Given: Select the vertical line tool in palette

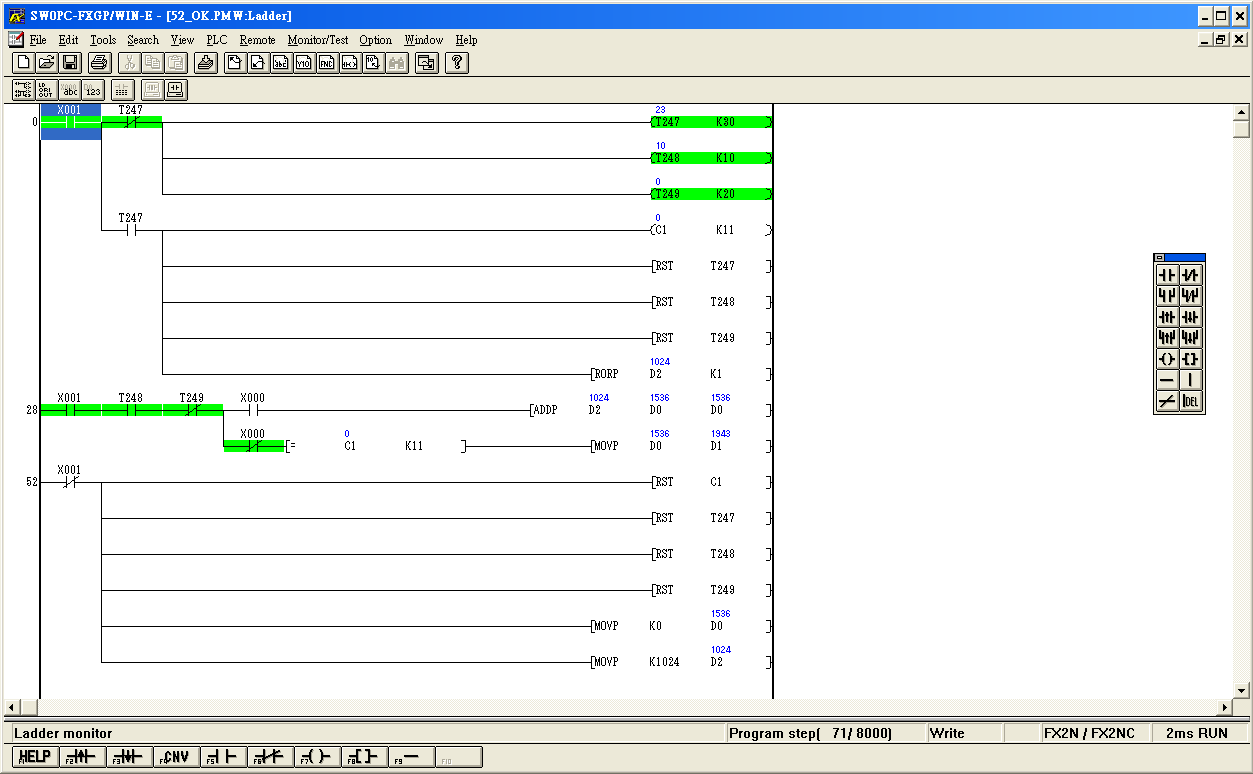Looking at the screenshot, I should click(x=1190, y=380).
